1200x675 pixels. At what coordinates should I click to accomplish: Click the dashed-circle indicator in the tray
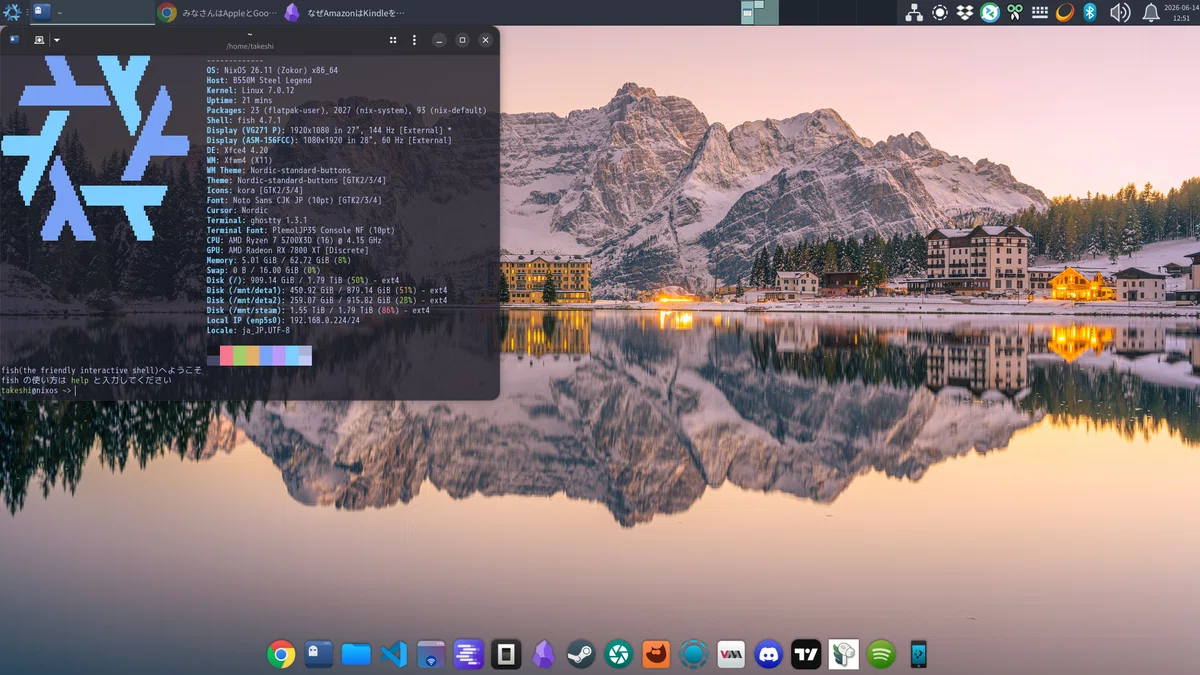point(940,13)
